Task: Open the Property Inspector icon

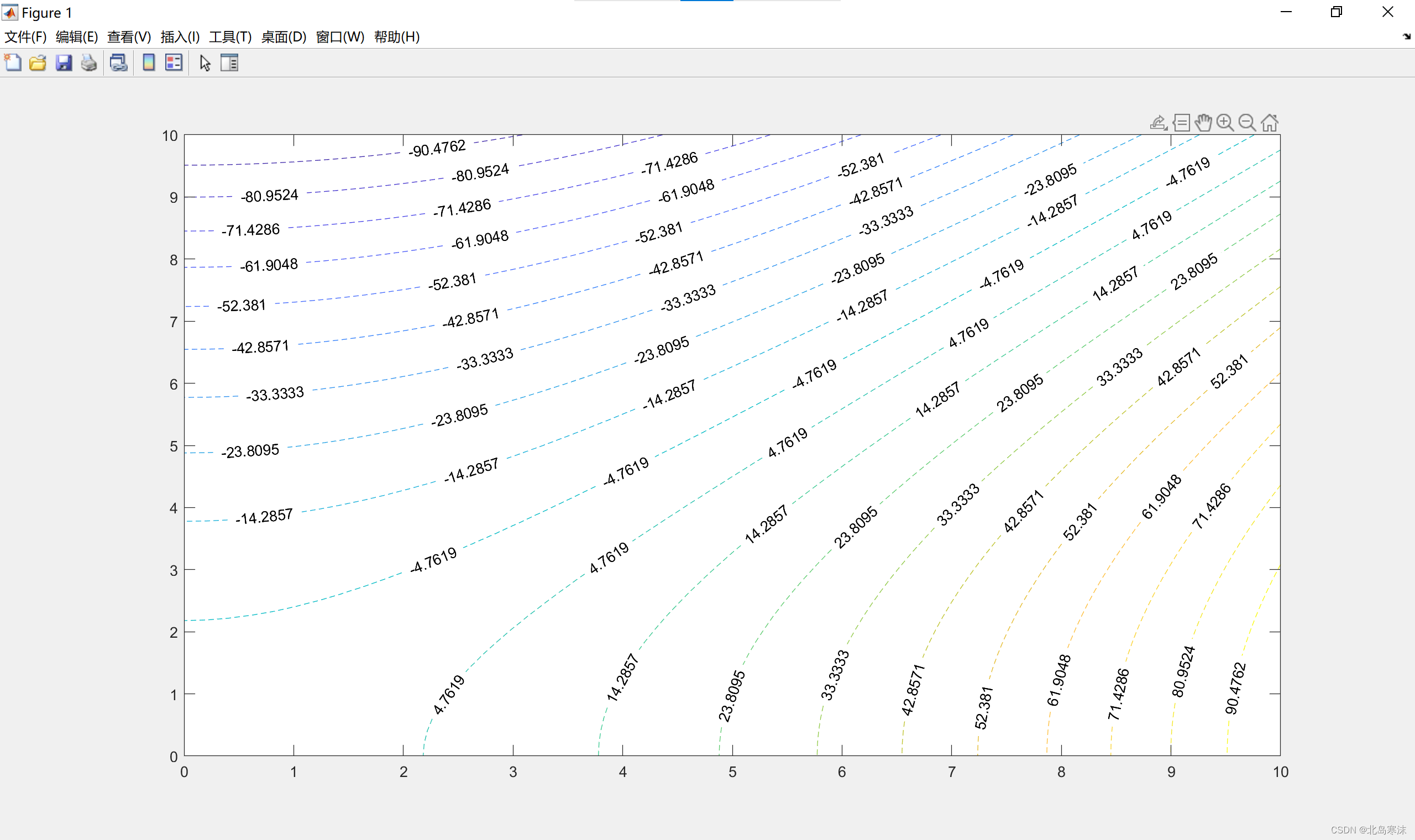Action: pyautogui.click(x=229, y=62)
